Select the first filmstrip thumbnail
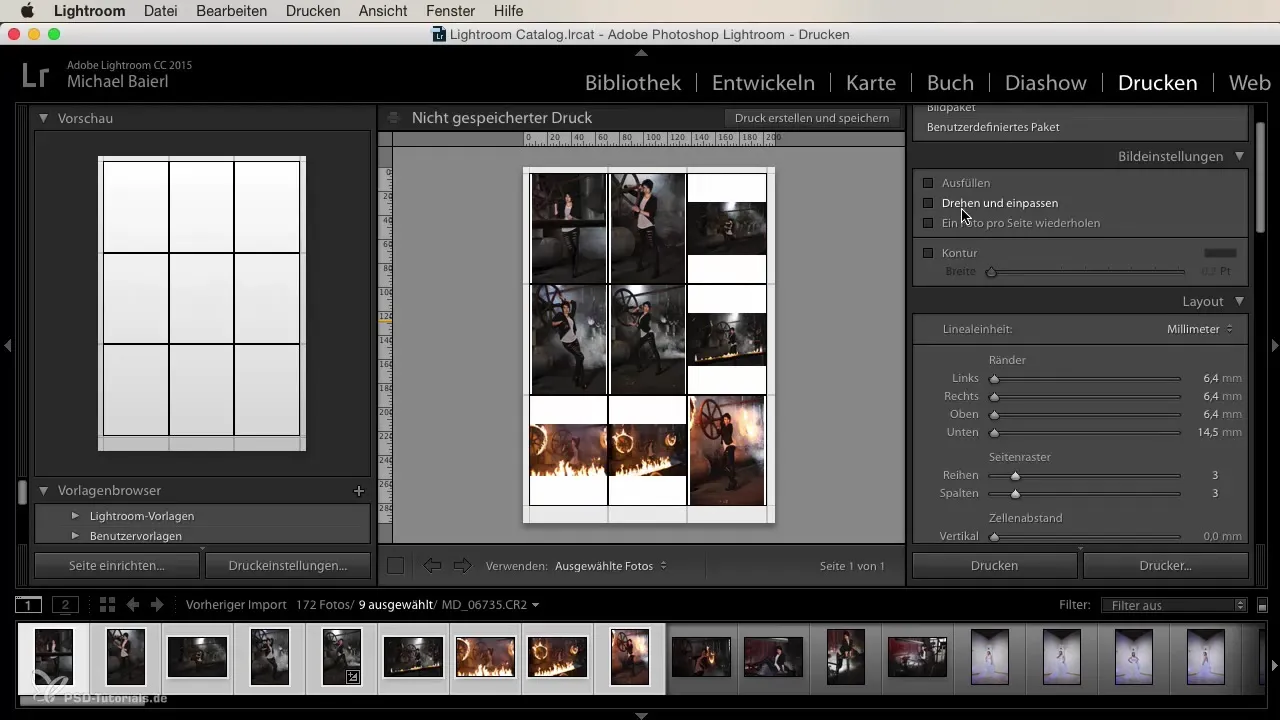 tap(54, 657)
